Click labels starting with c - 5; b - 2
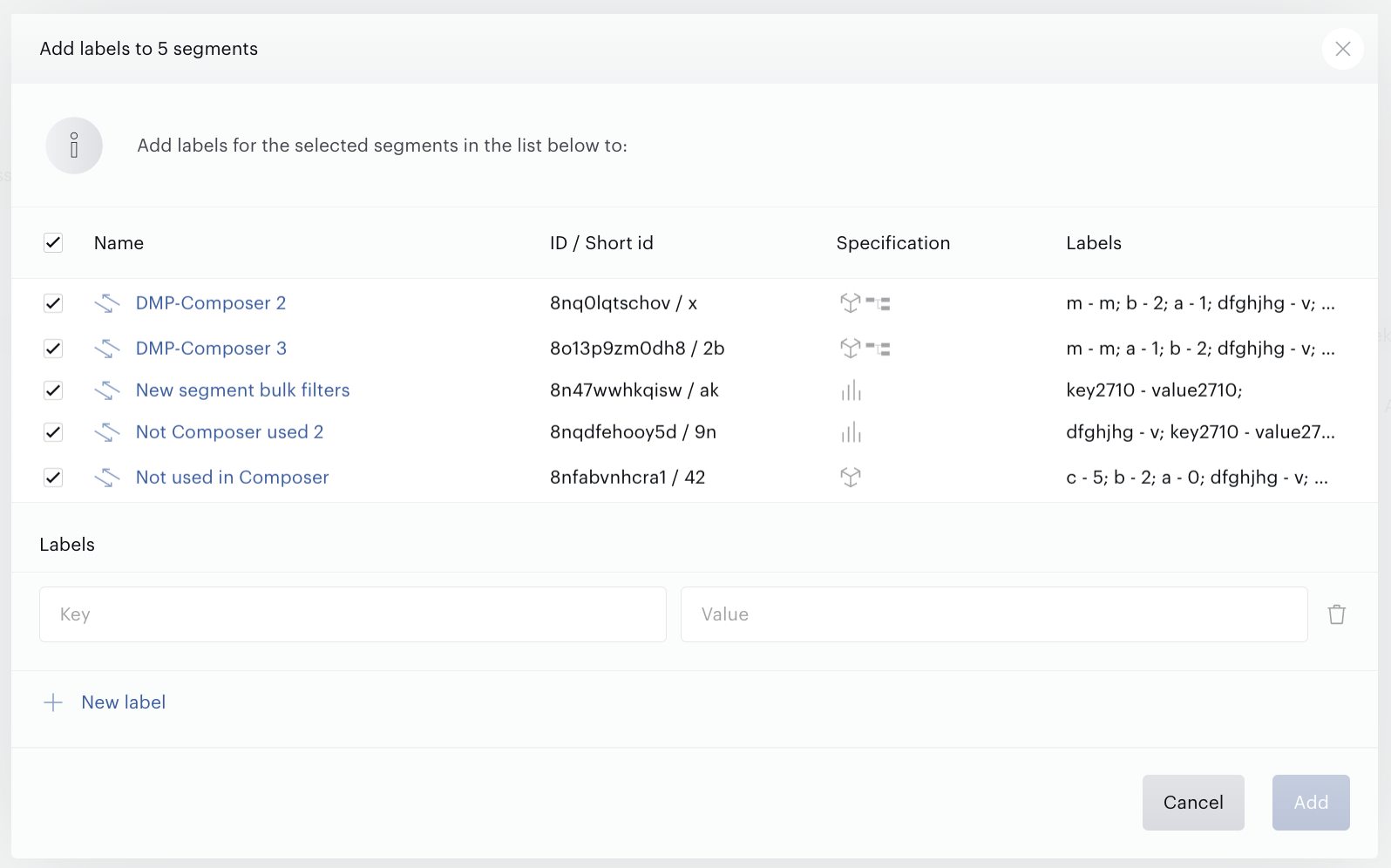The image size is (1391, 868). pyautogui.click(x=1197, y=478)
